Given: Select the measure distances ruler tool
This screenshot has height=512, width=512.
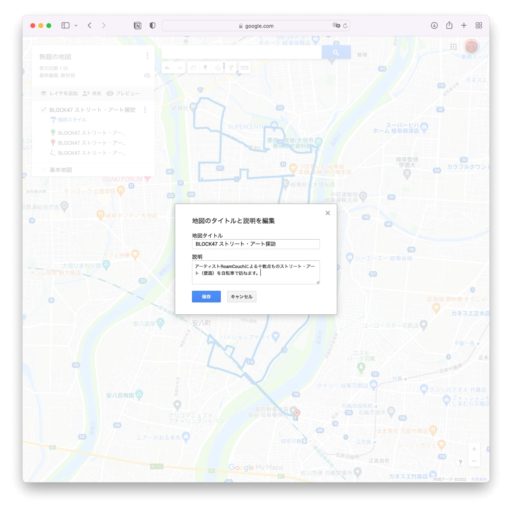Looking at the screenshot, I should [x=244, y=68].
